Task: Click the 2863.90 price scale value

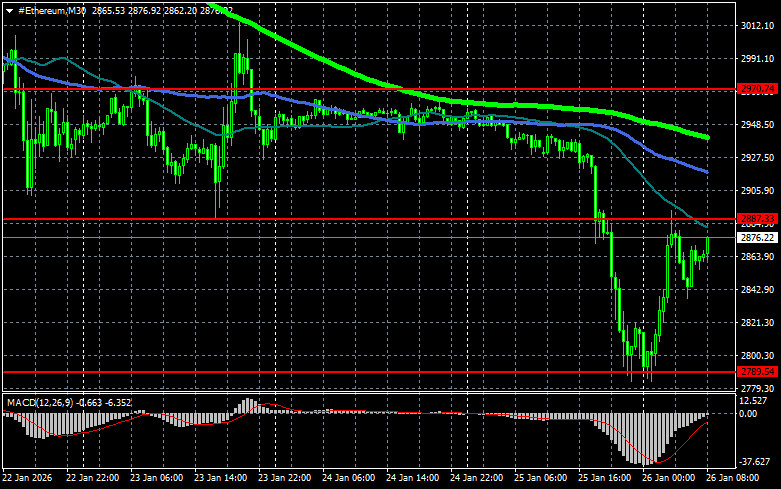Action: point(758,256)
